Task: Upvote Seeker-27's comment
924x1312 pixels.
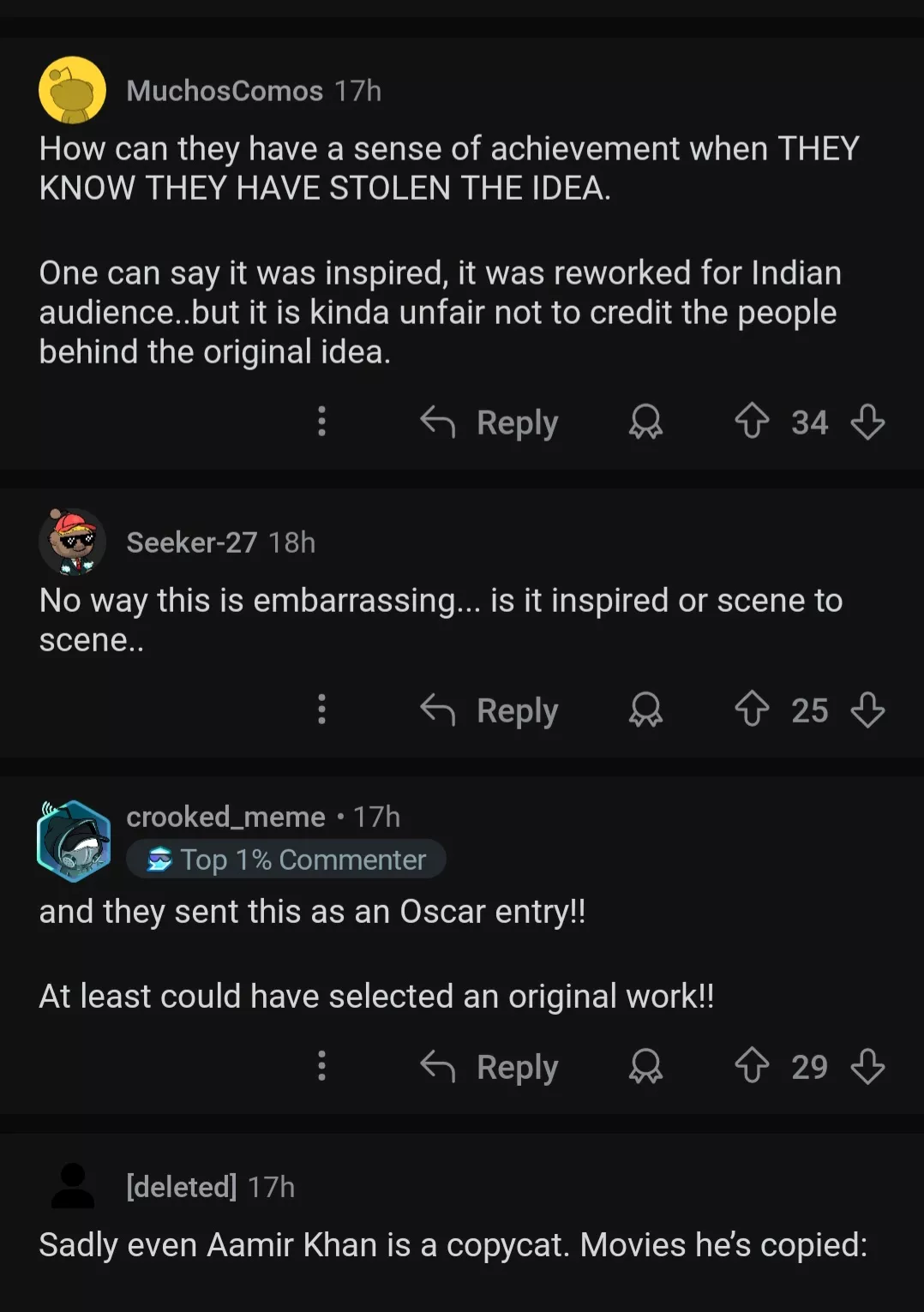Action: [752, 710]
